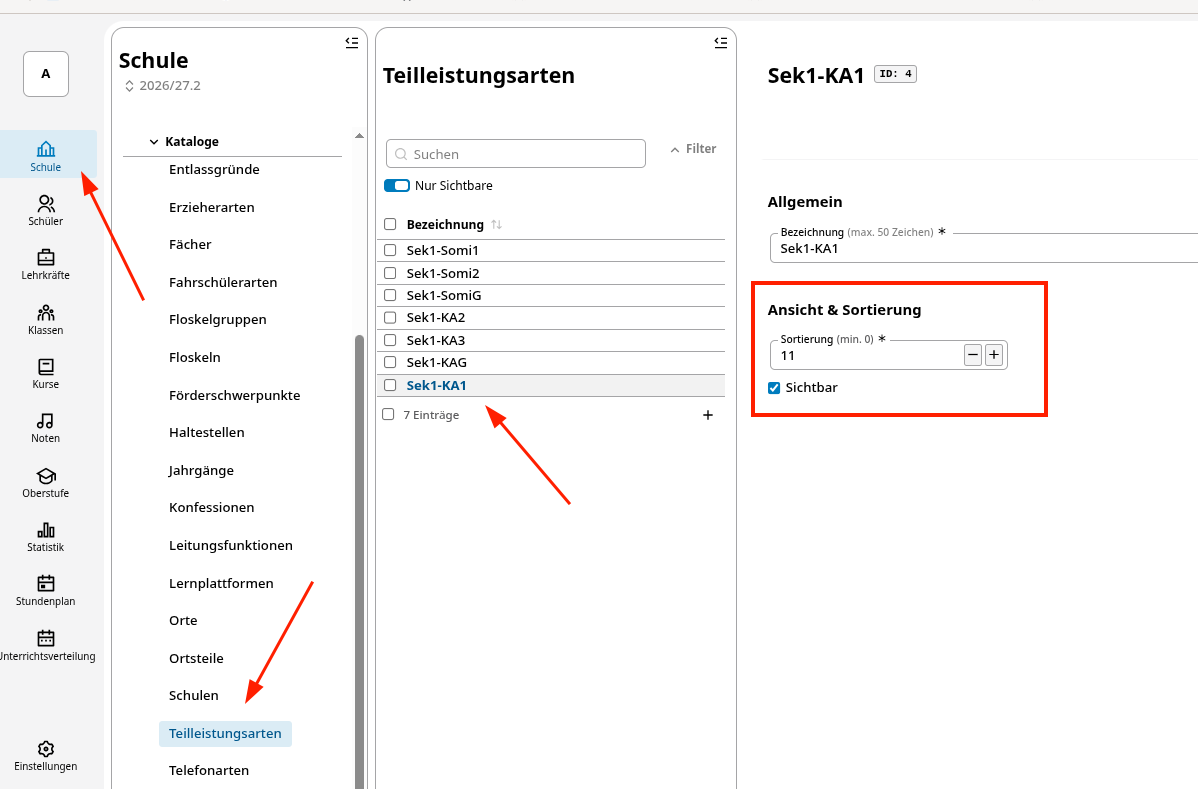The width and height of the screenshot is (1198, 789).
Task: Tick the checkbox for Sek1-KAG
Action: coord(390,362)
